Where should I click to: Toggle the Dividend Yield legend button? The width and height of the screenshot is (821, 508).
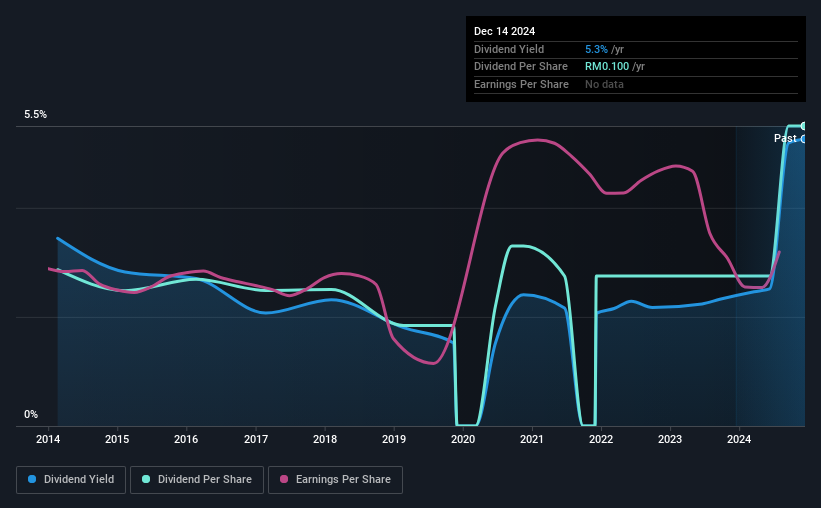(x=71, y=480)
